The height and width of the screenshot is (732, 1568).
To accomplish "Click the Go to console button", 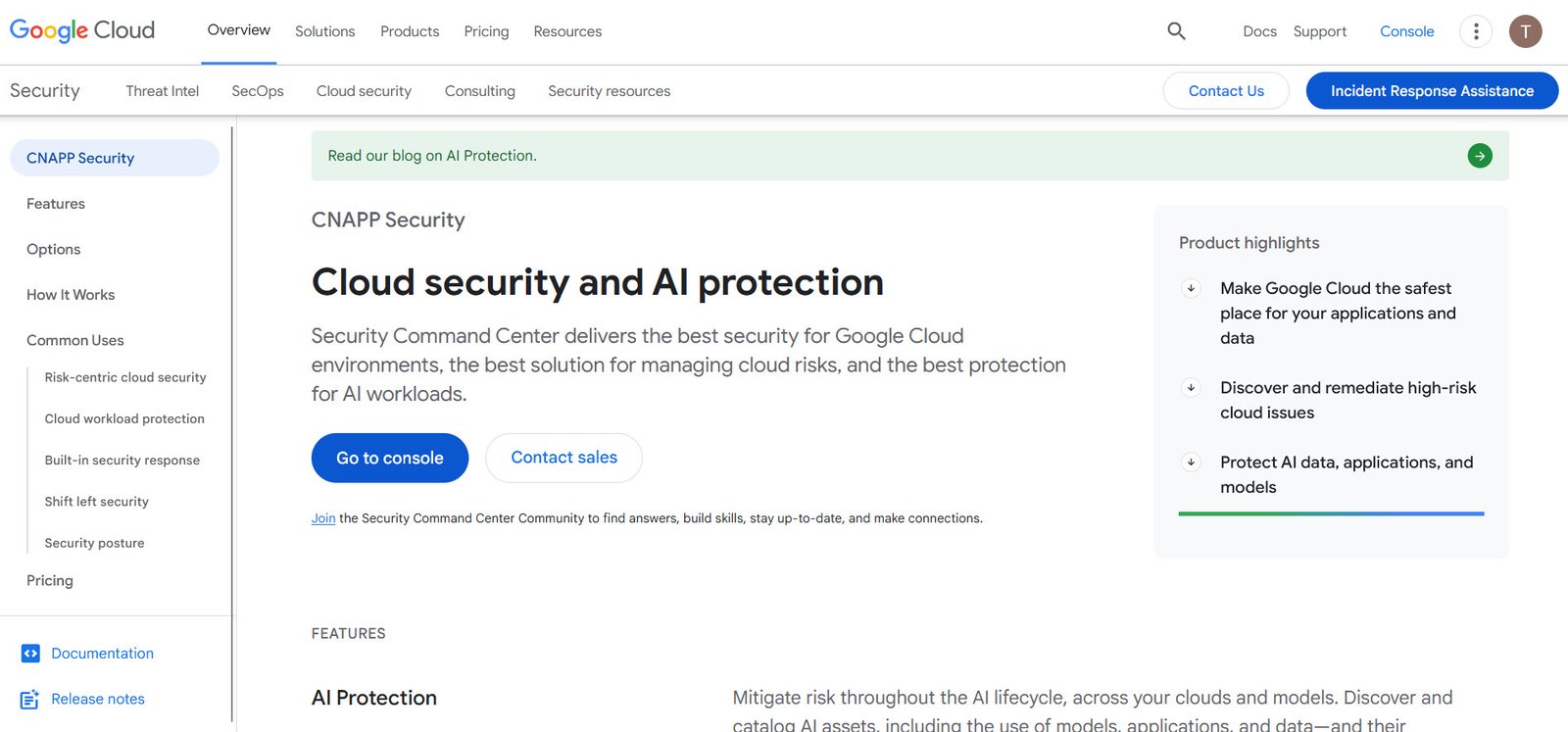I will point(390,458).
